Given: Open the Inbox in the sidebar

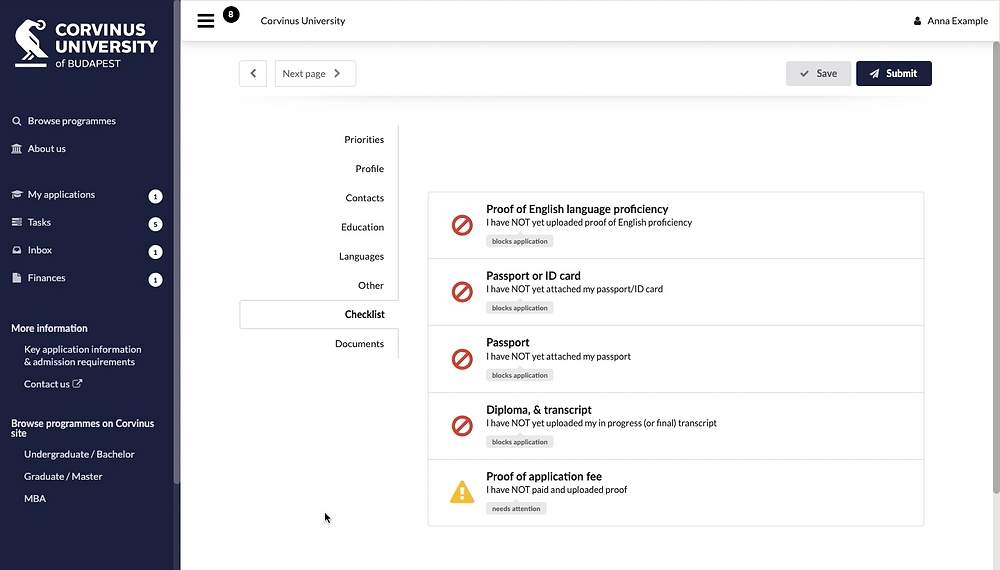Looking at the screenshot, I should (40, 250).
